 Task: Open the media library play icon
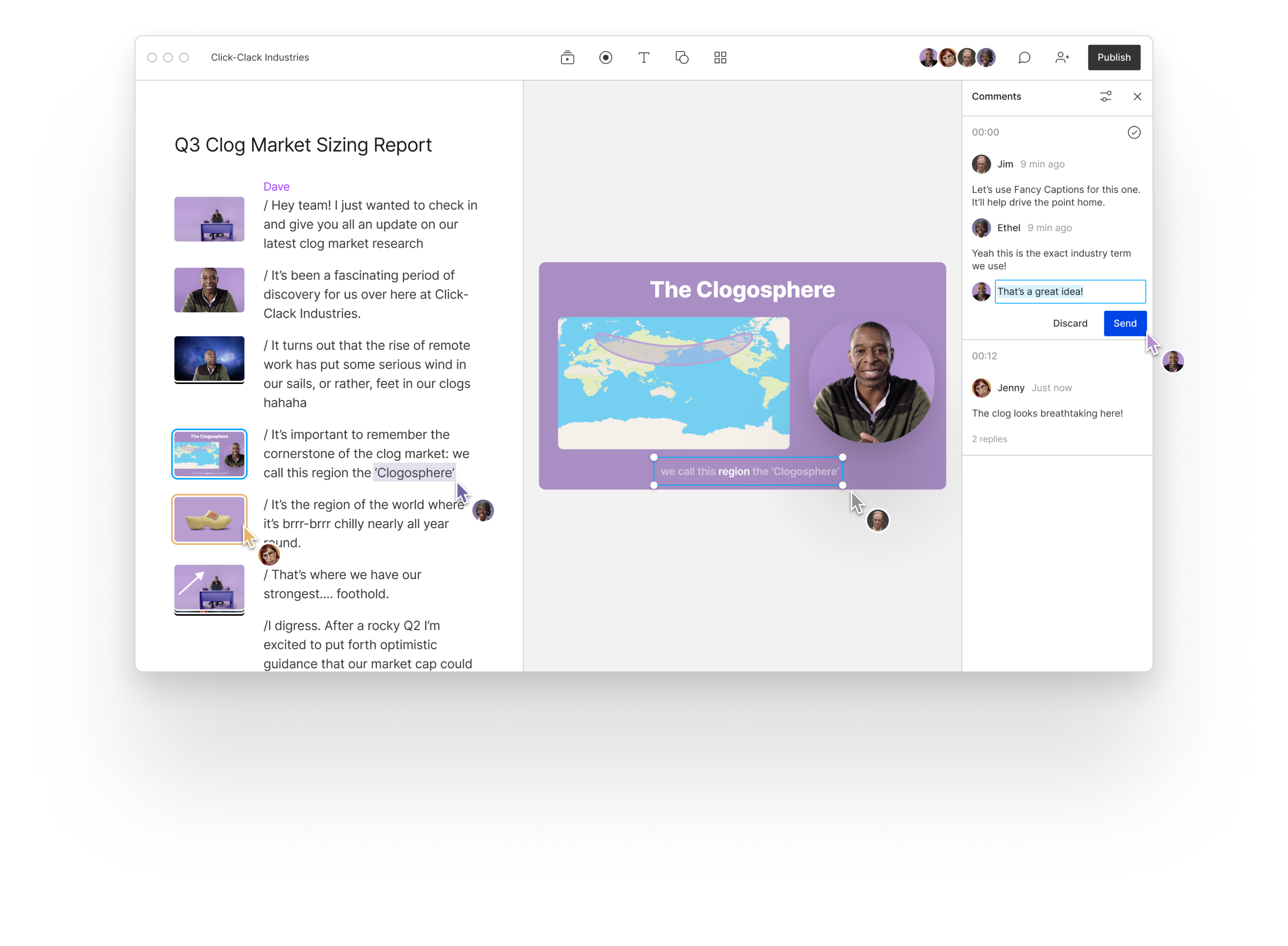(x=567, y=57)
